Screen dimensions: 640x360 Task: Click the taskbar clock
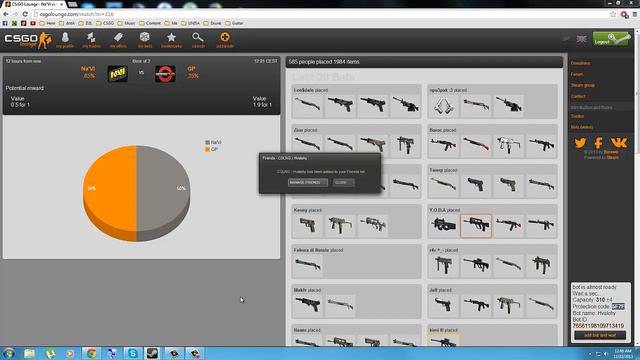(x=623, y=353)
